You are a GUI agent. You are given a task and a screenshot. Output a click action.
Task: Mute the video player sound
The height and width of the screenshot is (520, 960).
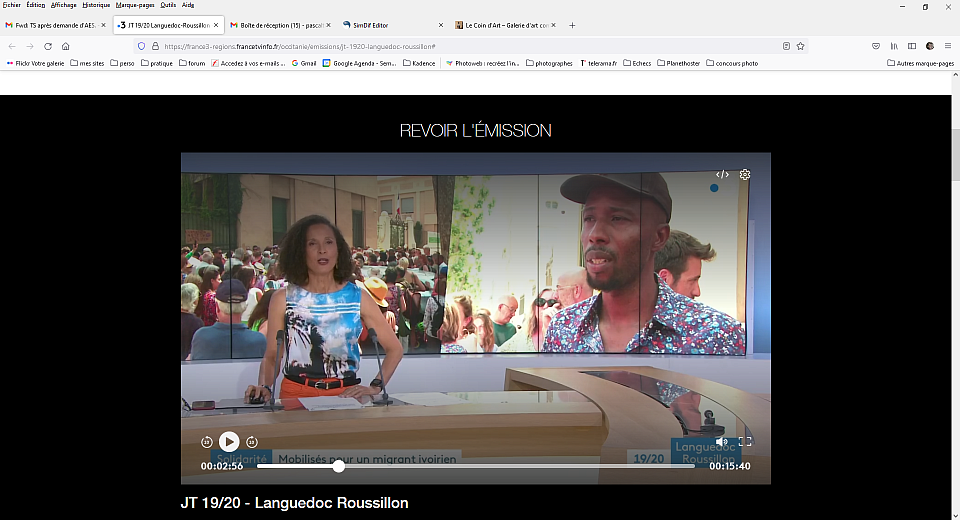click(x=722, y=442)
